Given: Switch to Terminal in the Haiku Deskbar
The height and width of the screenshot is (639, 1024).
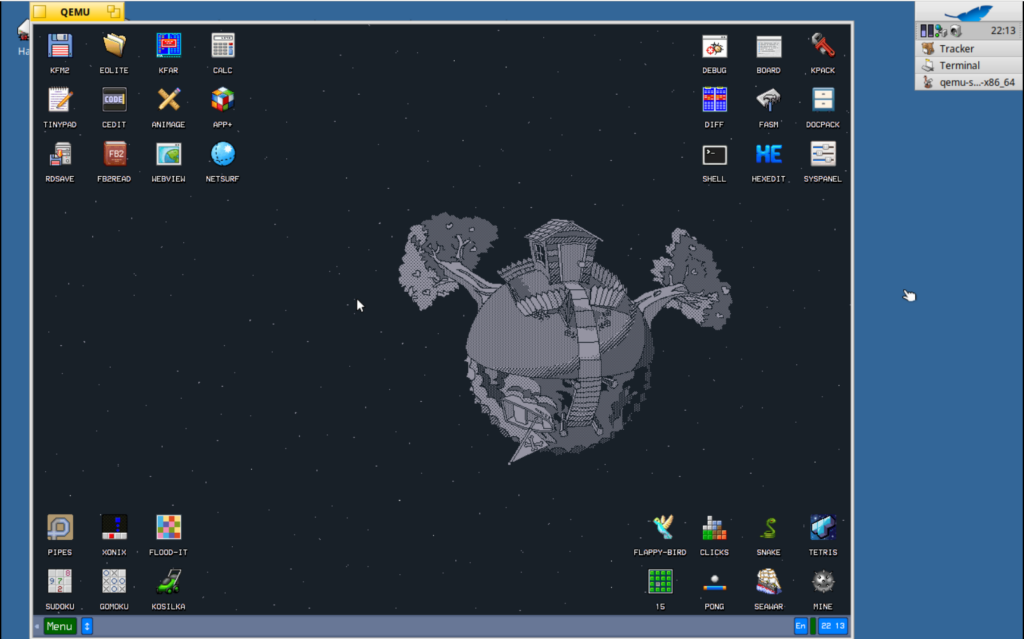Looking at the screenshot, I should 959,66.
